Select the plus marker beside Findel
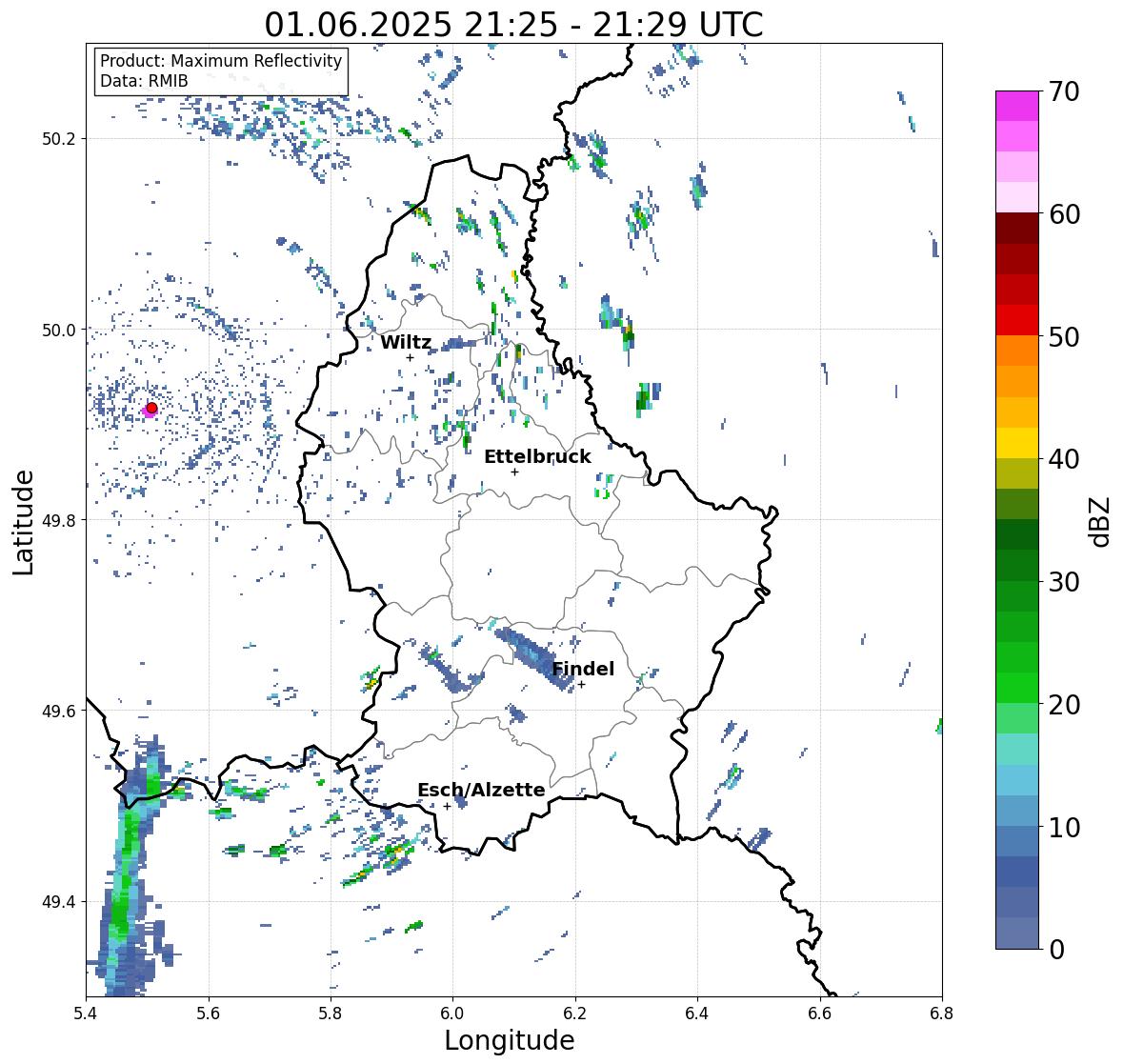This screenshot has width=1123, height=1064. (x=582, y=685)
